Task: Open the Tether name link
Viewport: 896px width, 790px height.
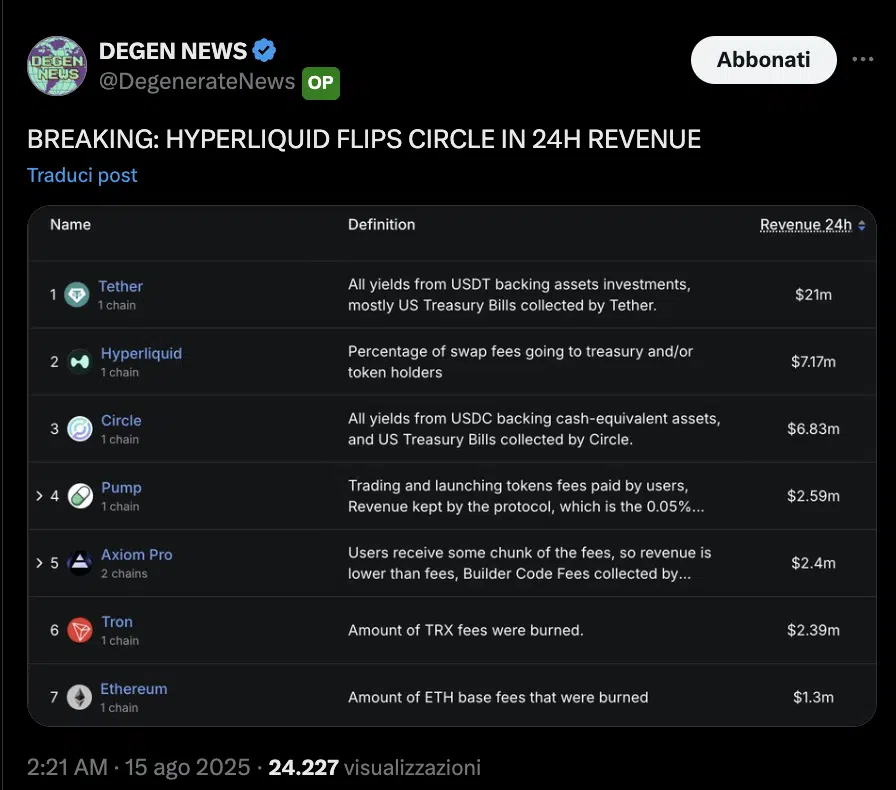Action: 121,285
